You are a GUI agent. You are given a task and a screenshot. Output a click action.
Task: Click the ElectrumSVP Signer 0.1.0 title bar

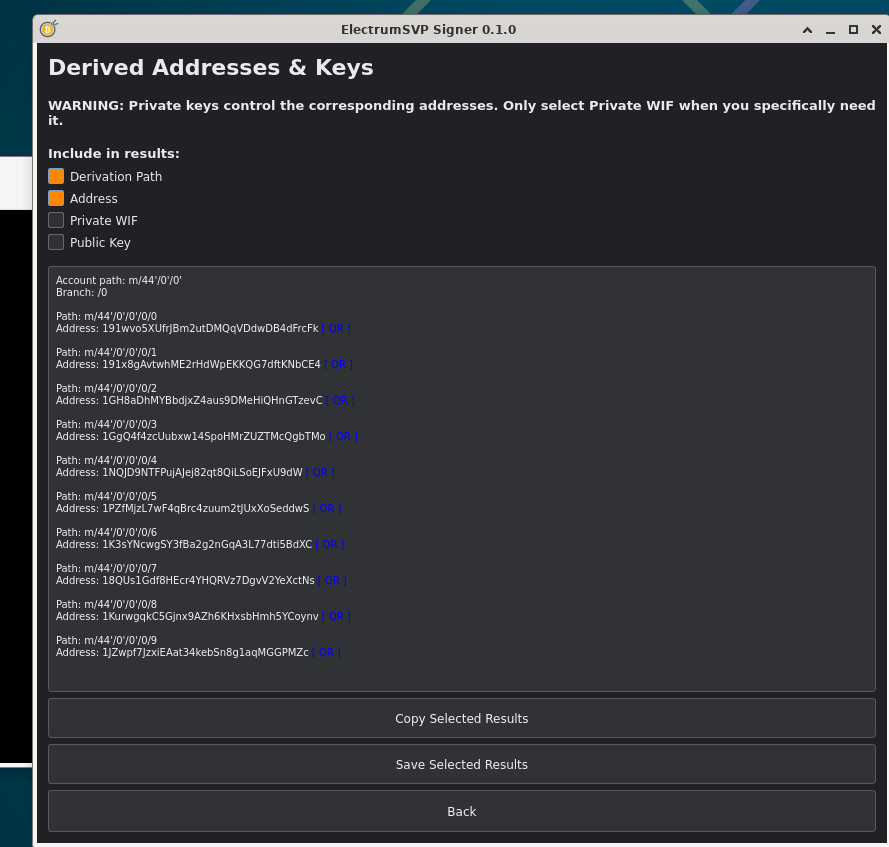[428, 29]
